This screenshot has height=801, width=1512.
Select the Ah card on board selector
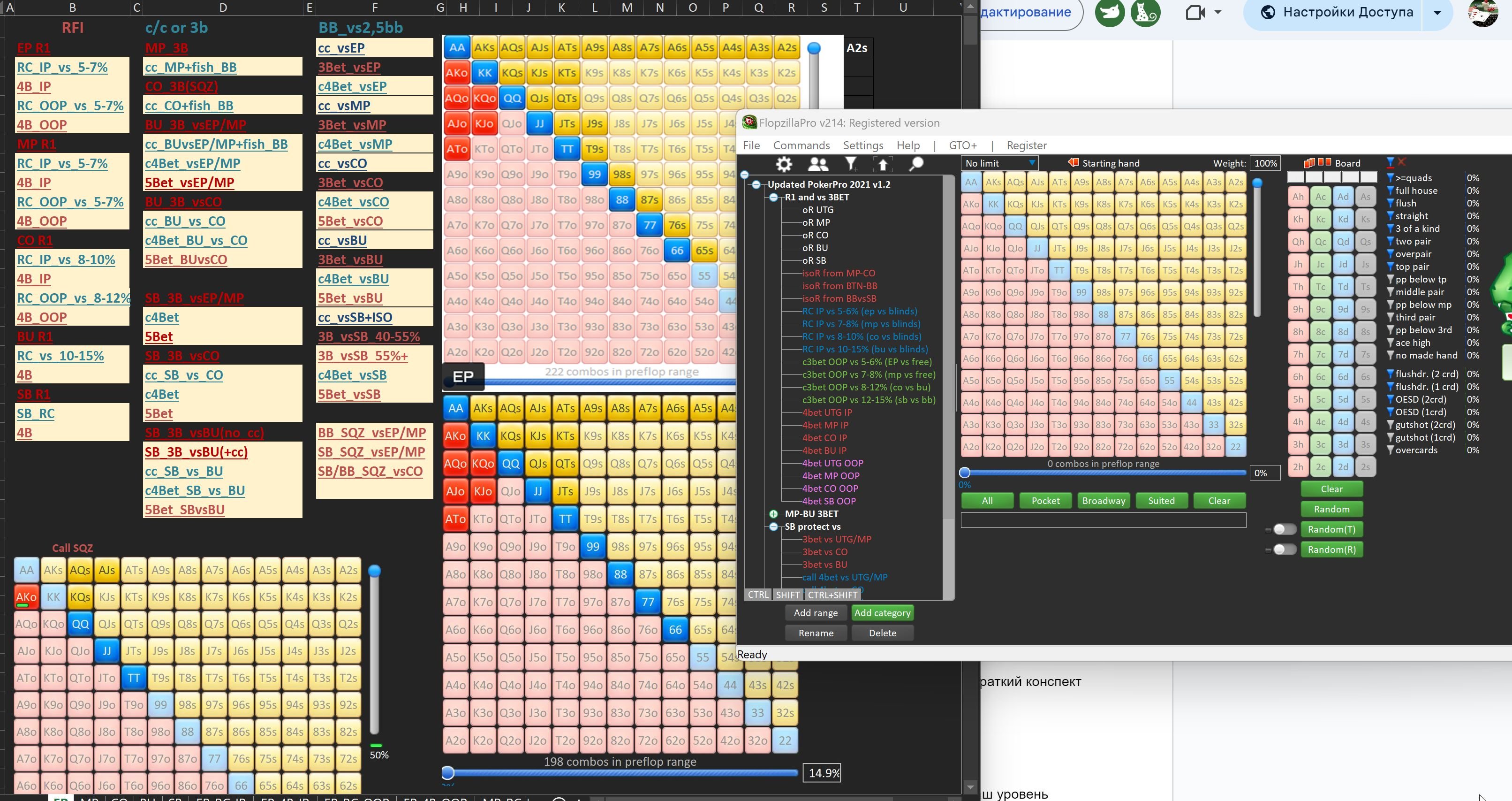(x=1298, y=197)
